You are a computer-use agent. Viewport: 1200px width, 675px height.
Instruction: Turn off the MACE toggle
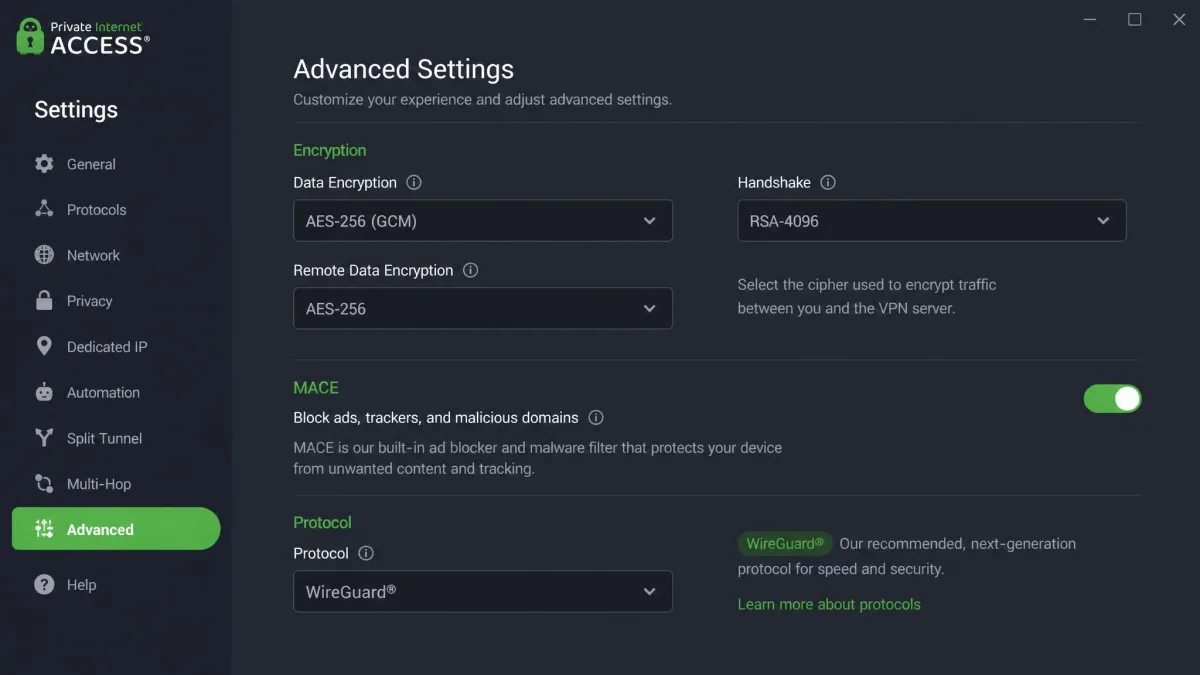1112,399
